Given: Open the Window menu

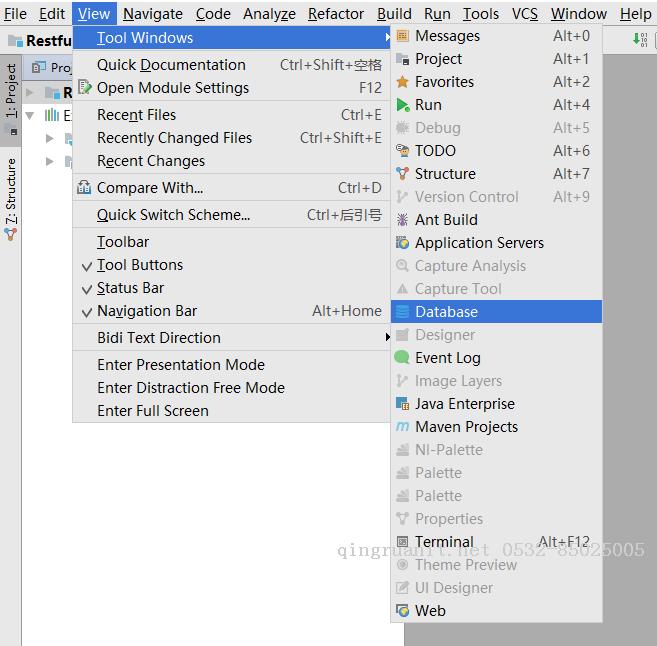Looking at the screenshot, I should (x=579, y=14).
